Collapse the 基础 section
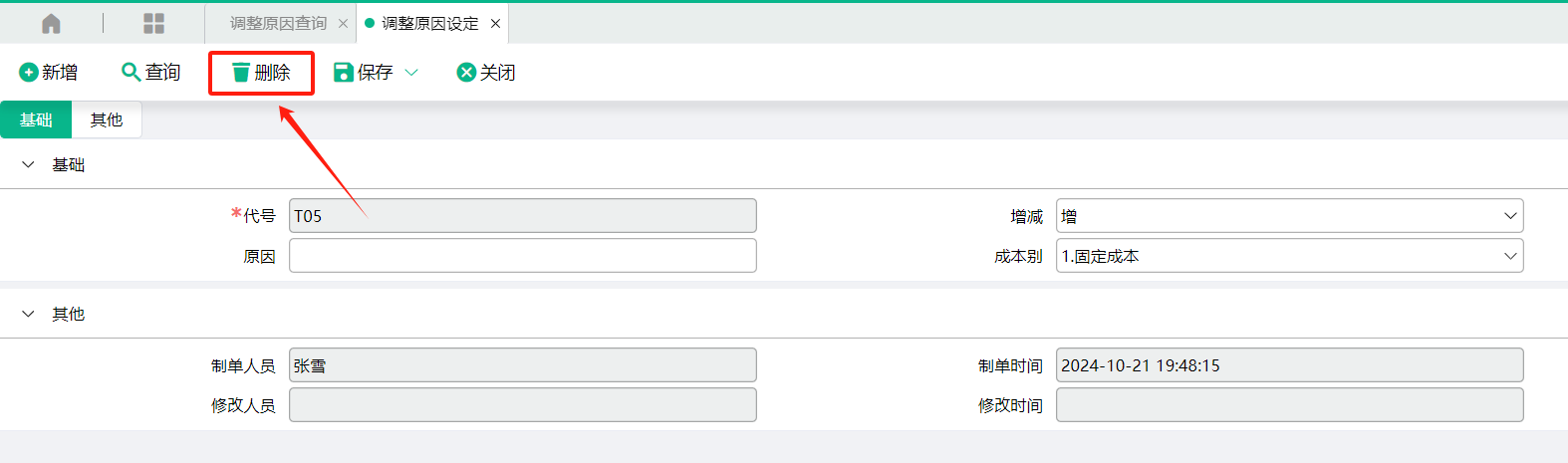This screenshot has height=463, width=1568. coord(28,164)
